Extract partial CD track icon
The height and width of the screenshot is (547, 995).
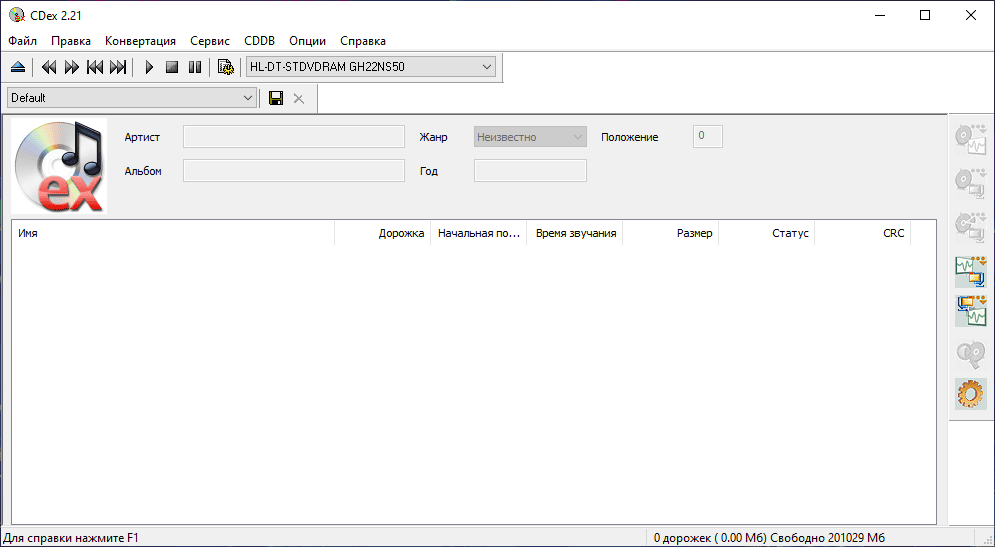tap(971, 228)
